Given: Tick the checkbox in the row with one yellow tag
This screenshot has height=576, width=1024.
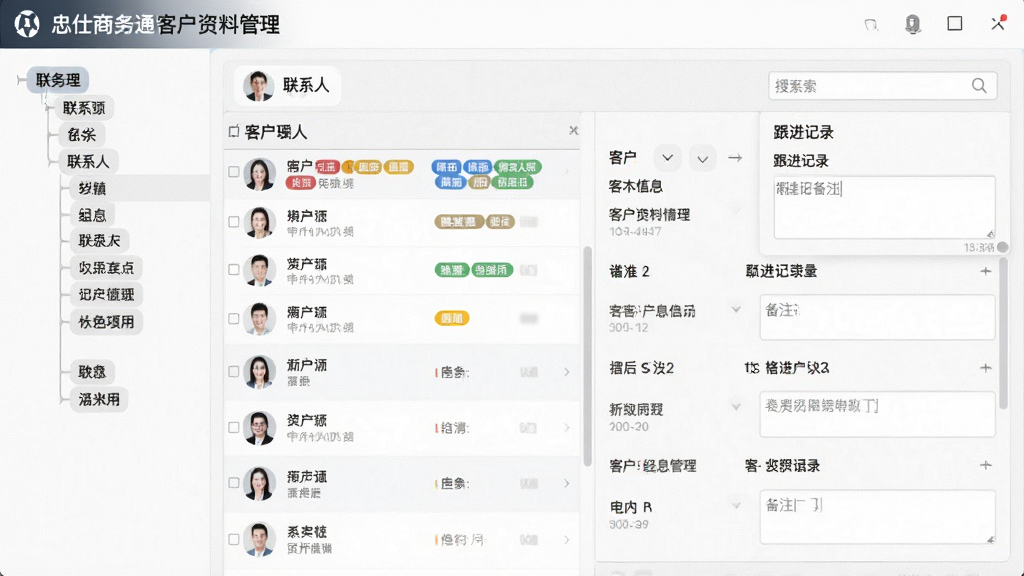Looking at the screenshot, I should (x=234, y=319).
